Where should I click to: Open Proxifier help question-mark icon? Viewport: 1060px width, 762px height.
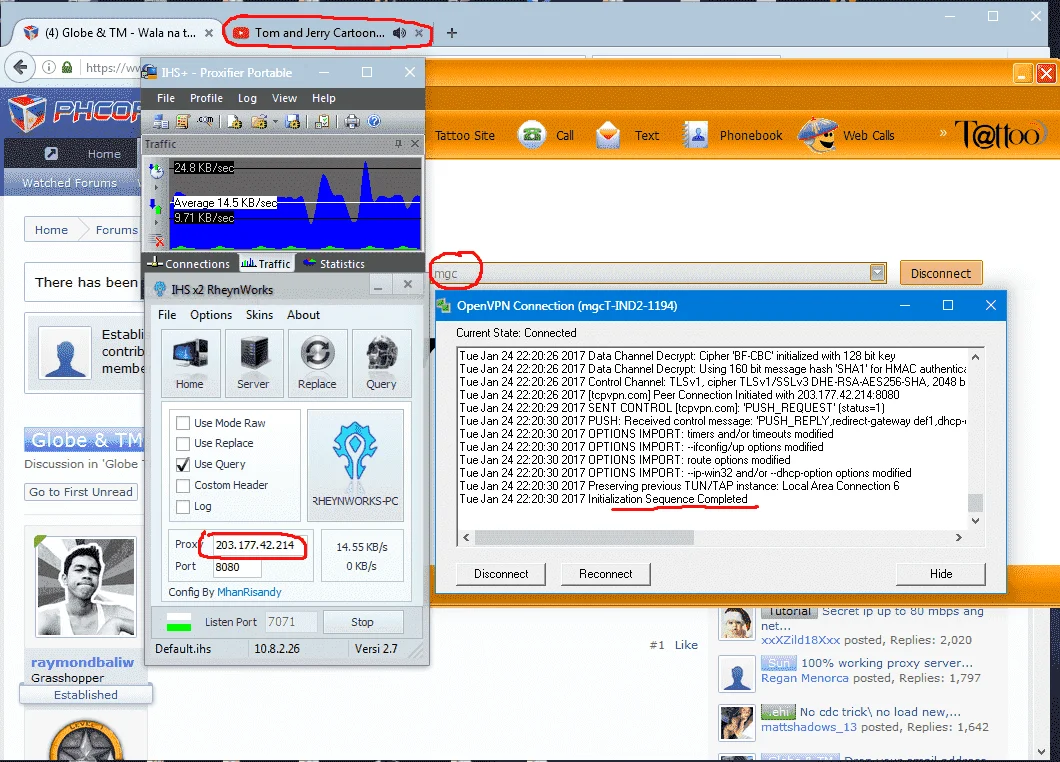coord(374,122)
